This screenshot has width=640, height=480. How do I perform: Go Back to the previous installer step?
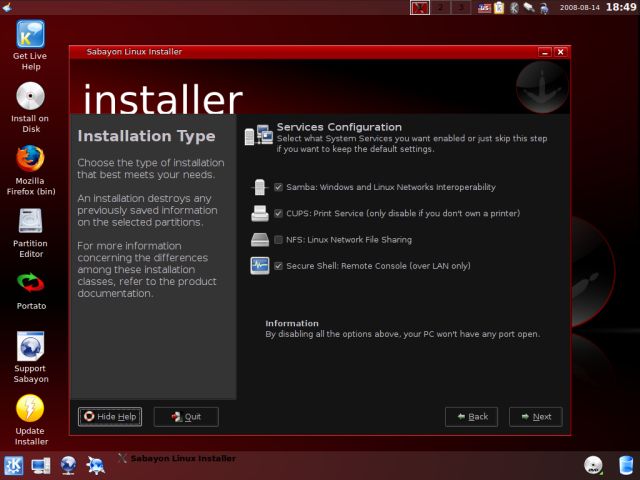(471, 417)
